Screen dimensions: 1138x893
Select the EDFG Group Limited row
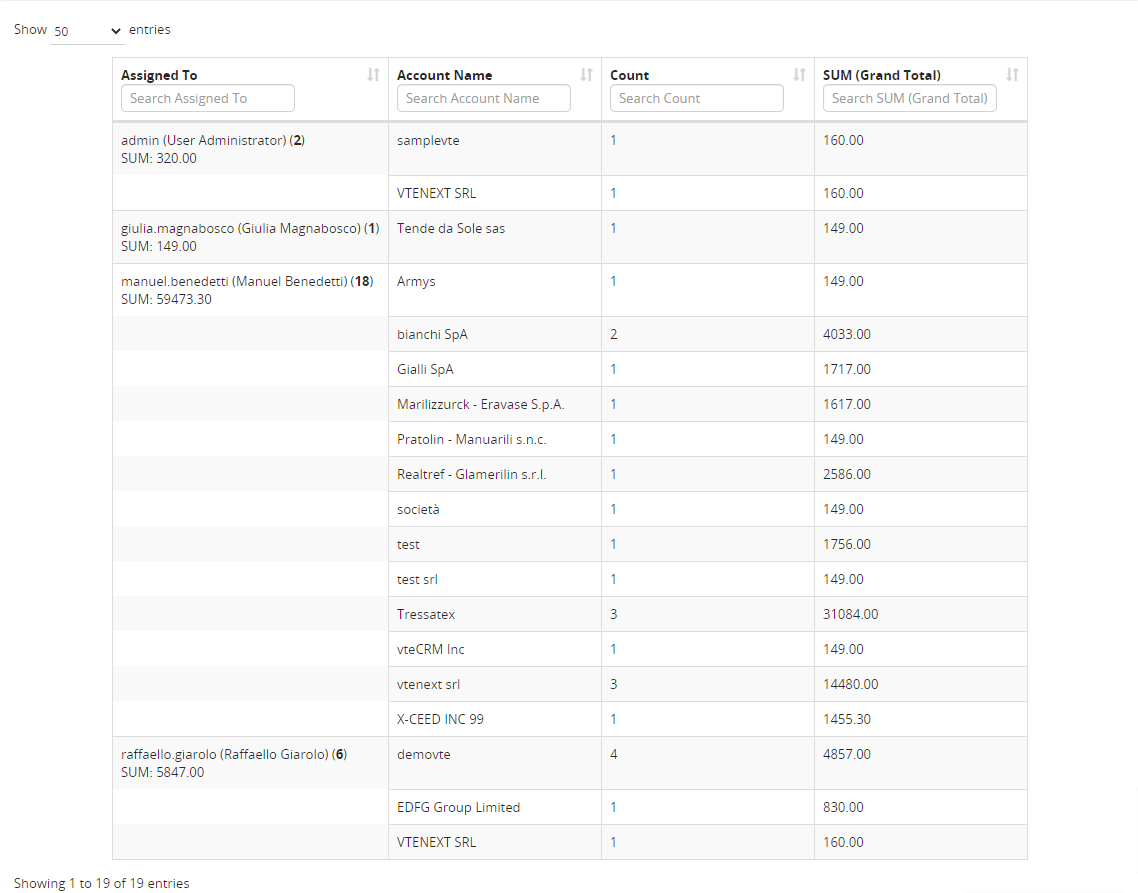tap(570, 807)
